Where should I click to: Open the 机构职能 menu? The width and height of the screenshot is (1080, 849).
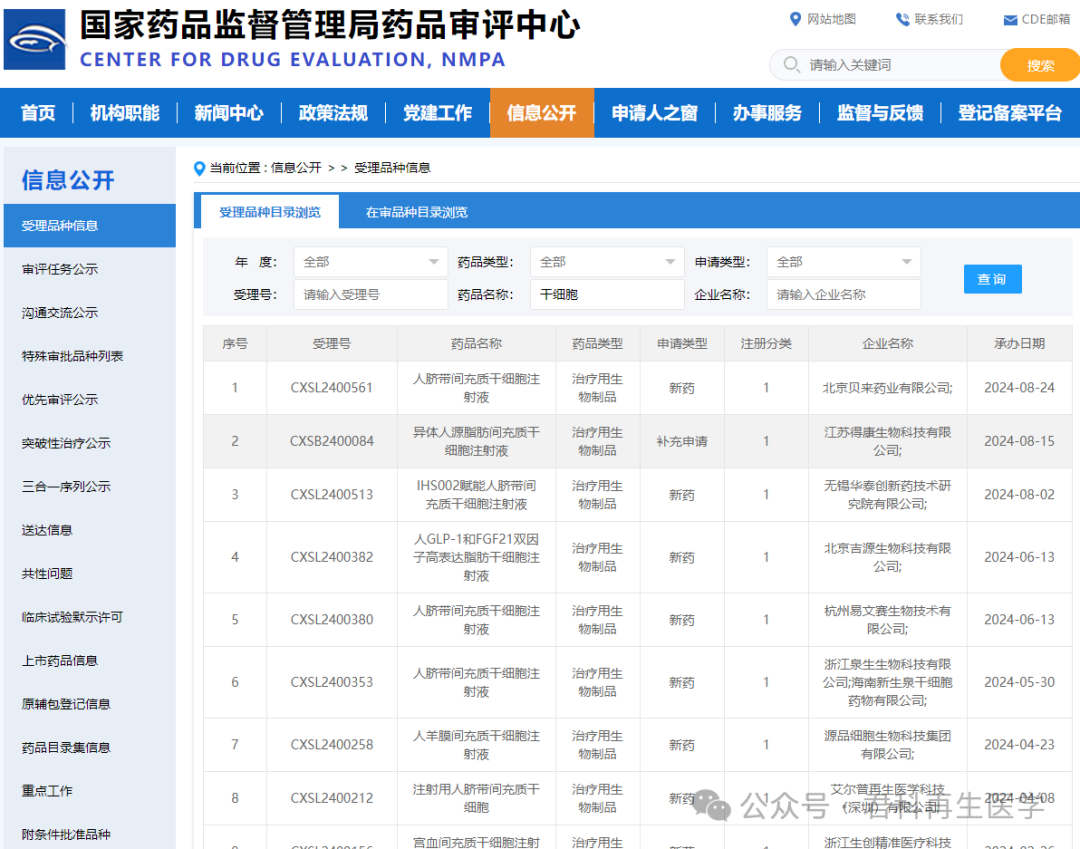[125, 113]
